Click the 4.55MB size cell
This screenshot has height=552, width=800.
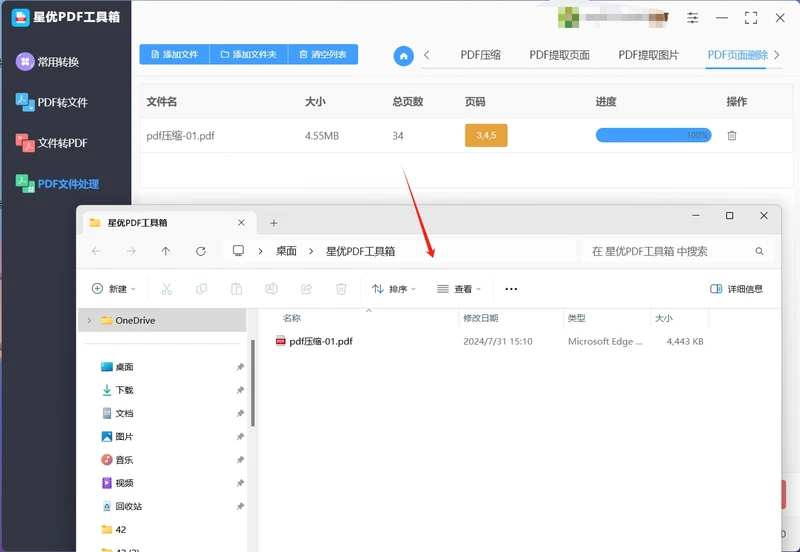pos(322,136)
